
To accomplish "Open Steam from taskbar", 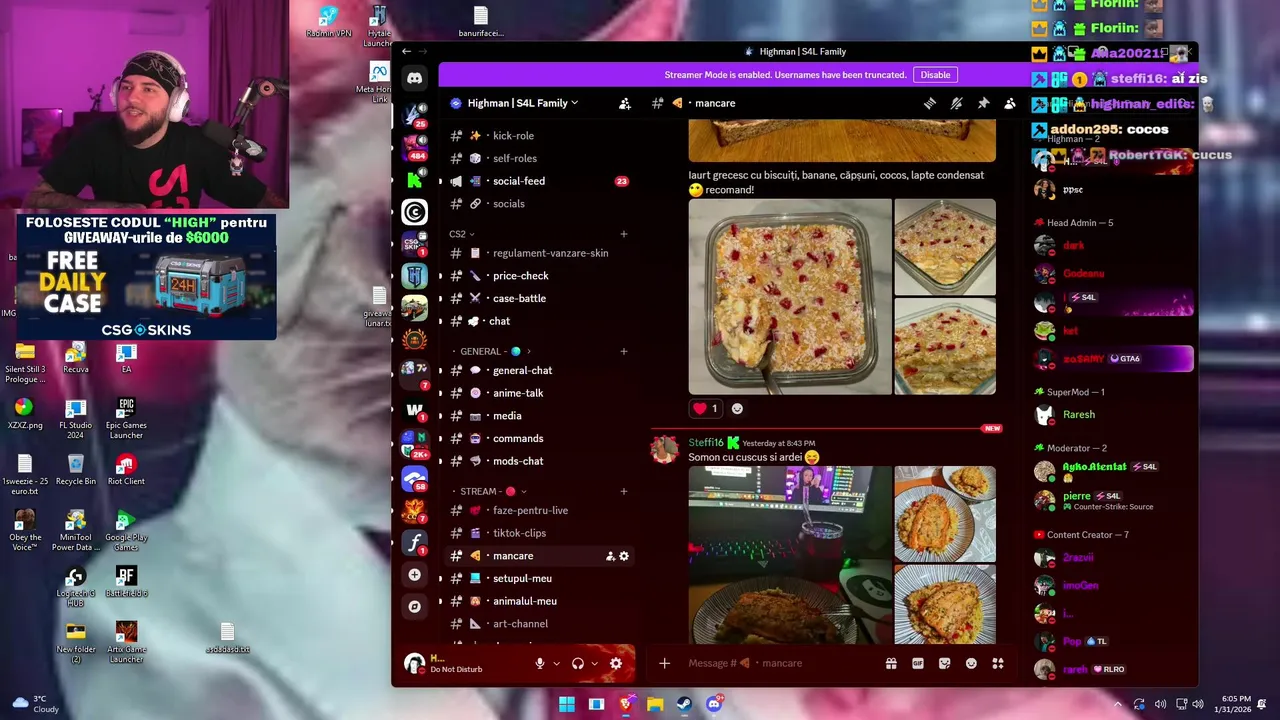I will click(x=684, y=704).
